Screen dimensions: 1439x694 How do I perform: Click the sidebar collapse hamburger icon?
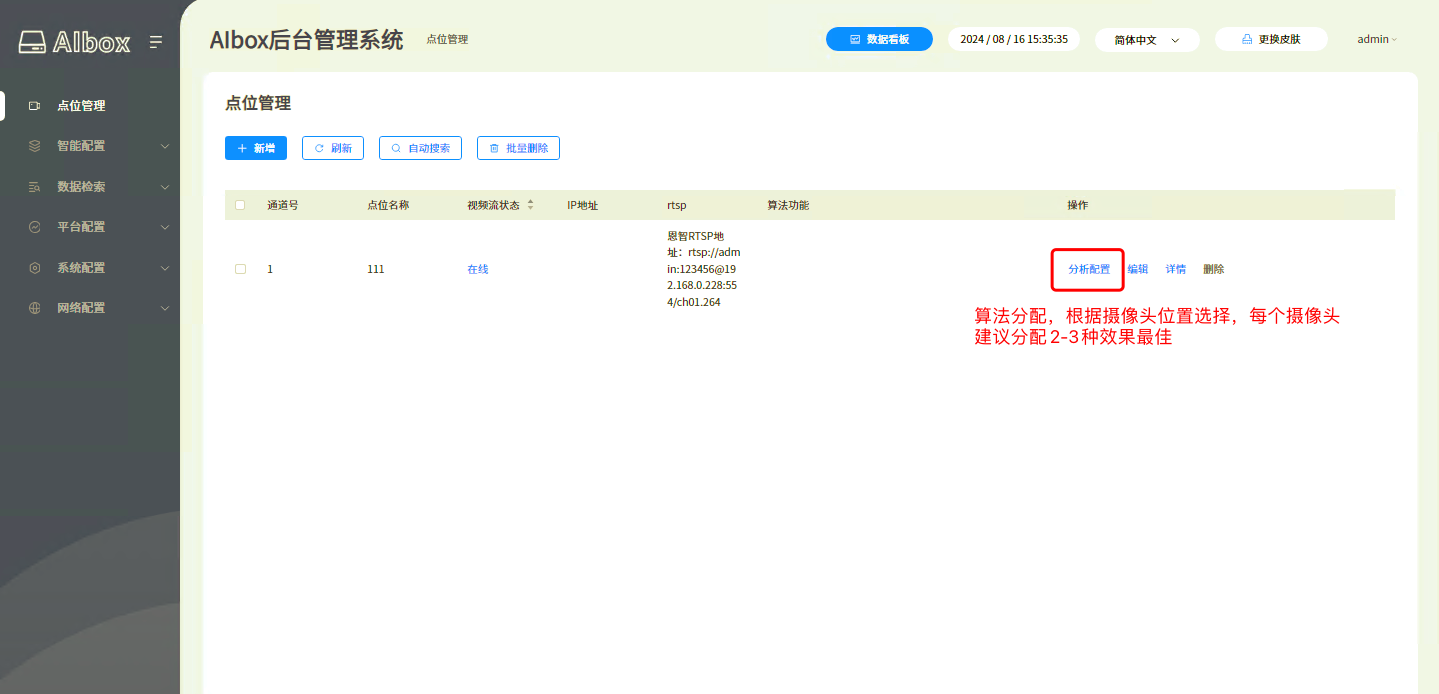tap(156, 42)
